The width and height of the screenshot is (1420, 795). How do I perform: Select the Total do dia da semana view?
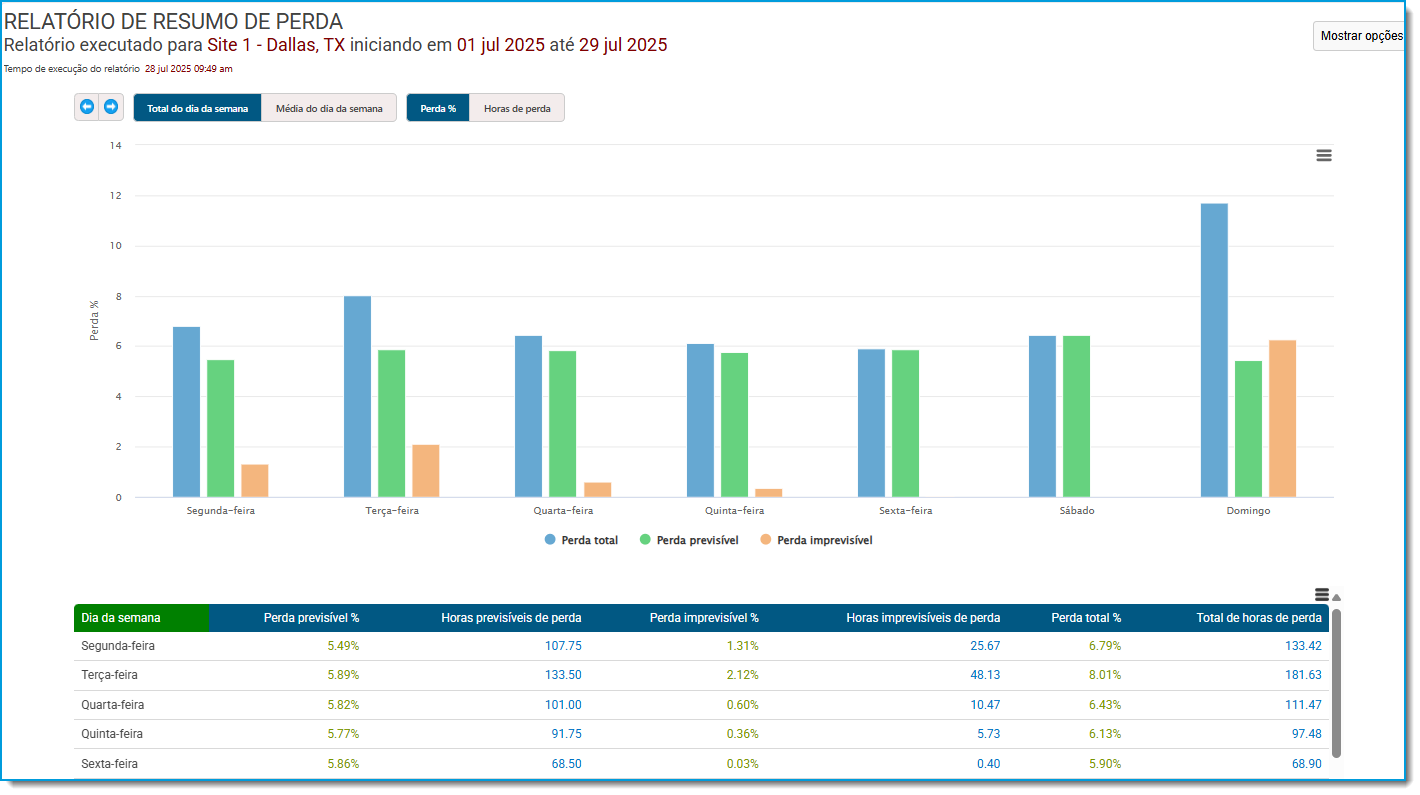198,108
